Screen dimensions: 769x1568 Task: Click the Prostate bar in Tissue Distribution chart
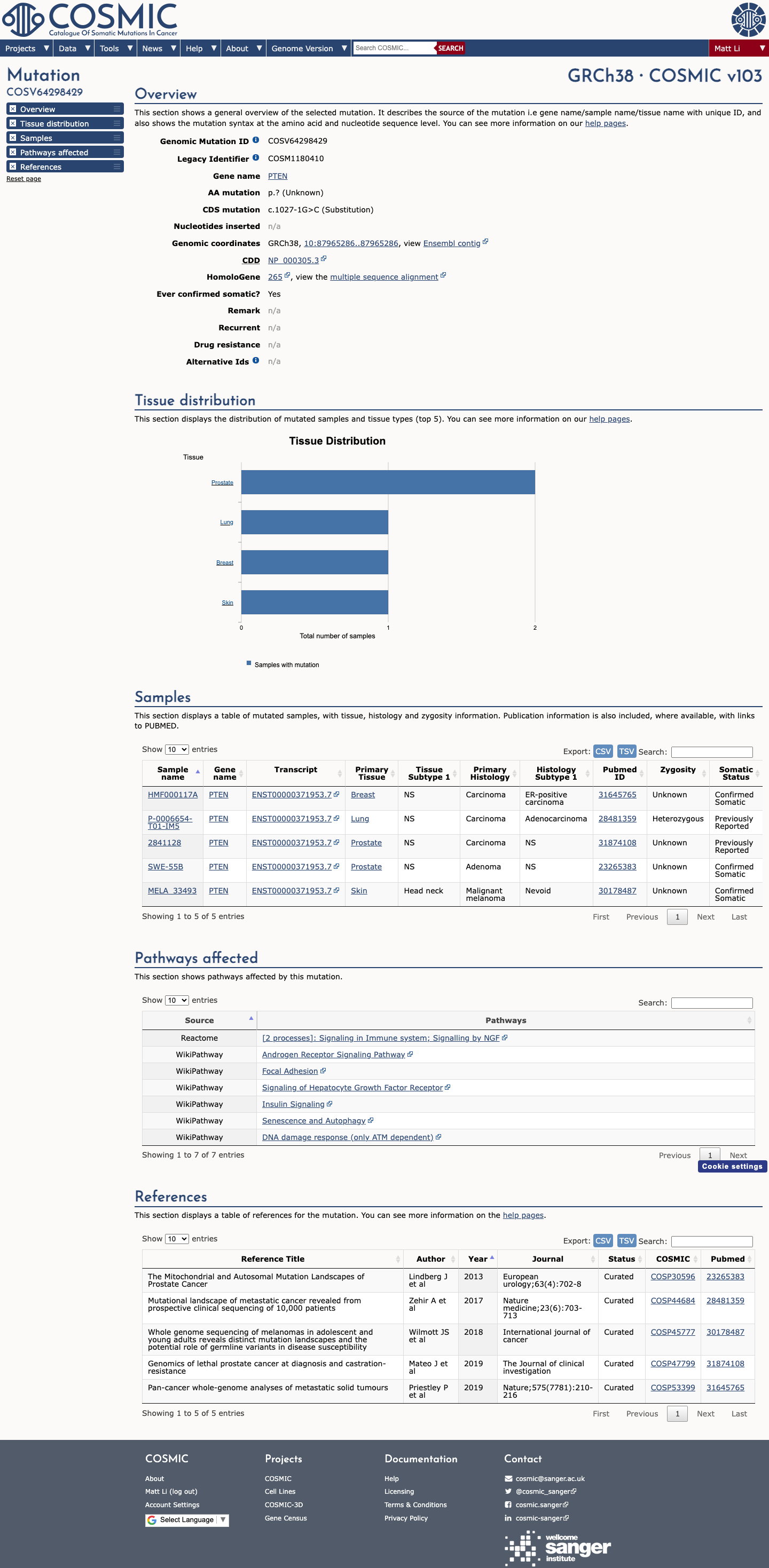(388, 482)
